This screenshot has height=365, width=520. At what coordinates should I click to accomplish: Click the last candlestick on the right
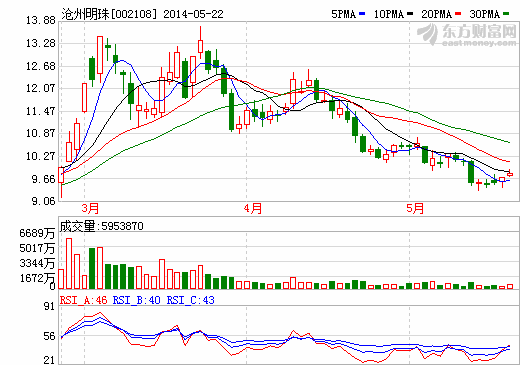[510, 174]
